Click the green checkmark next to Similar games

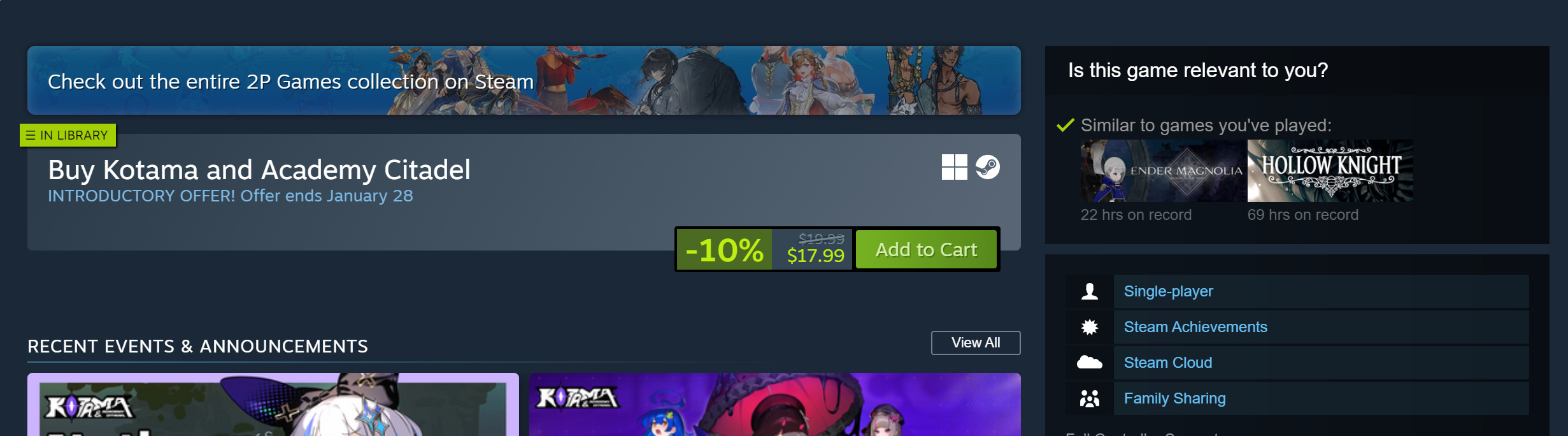(x=1066, y=125)
